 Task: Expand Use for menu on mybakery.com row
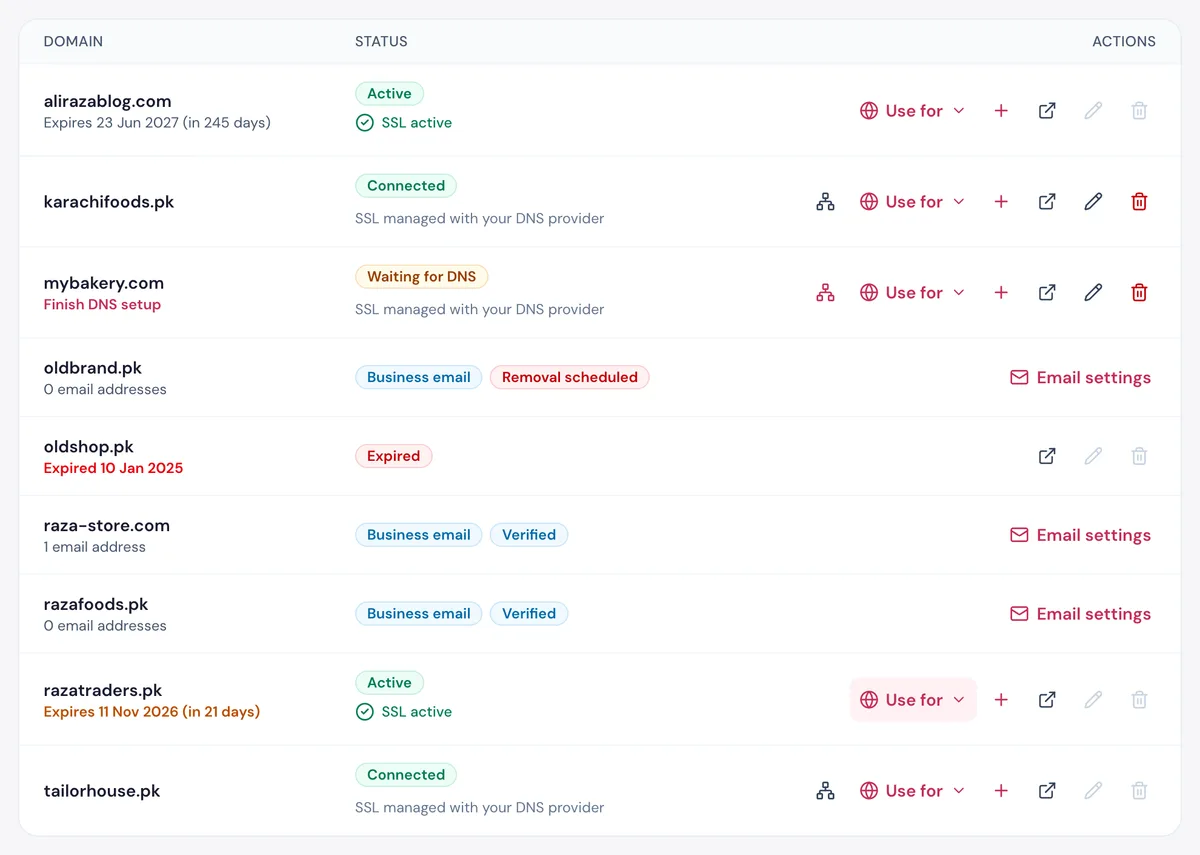pyautogui.click(x=912, y=293)
